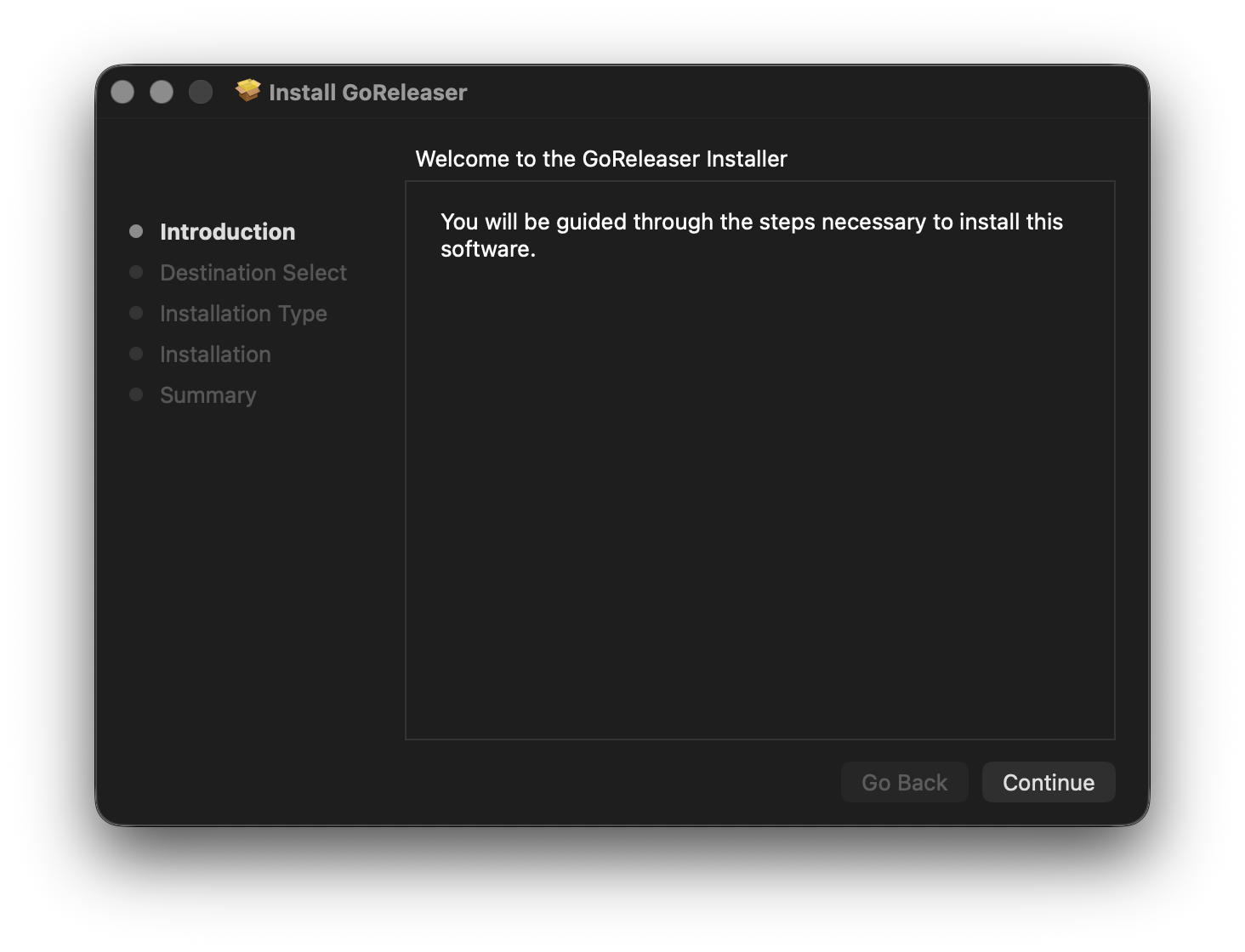Select the Destination Select step label
This screenshot has height=952, width=1245.
tap(253, 273)
